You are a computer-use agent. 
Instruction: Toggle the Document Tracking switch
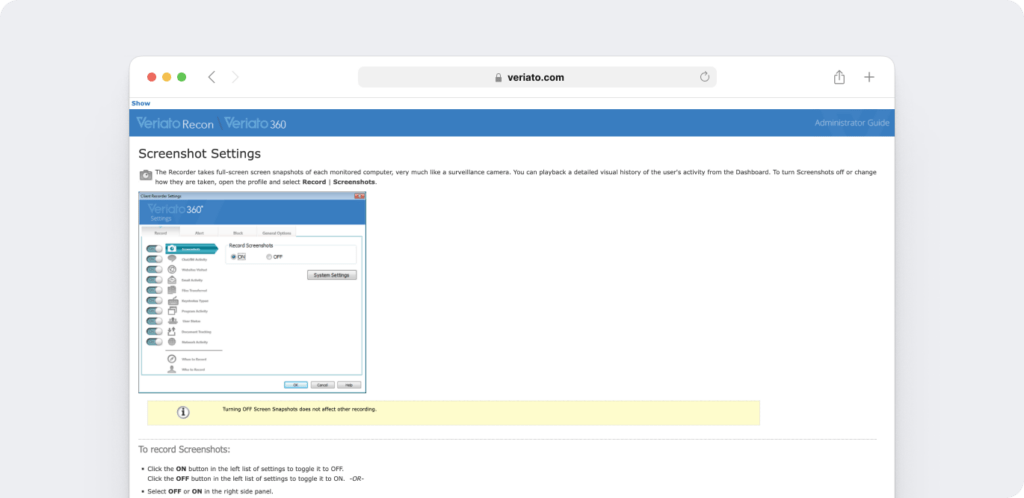[154, 332]
